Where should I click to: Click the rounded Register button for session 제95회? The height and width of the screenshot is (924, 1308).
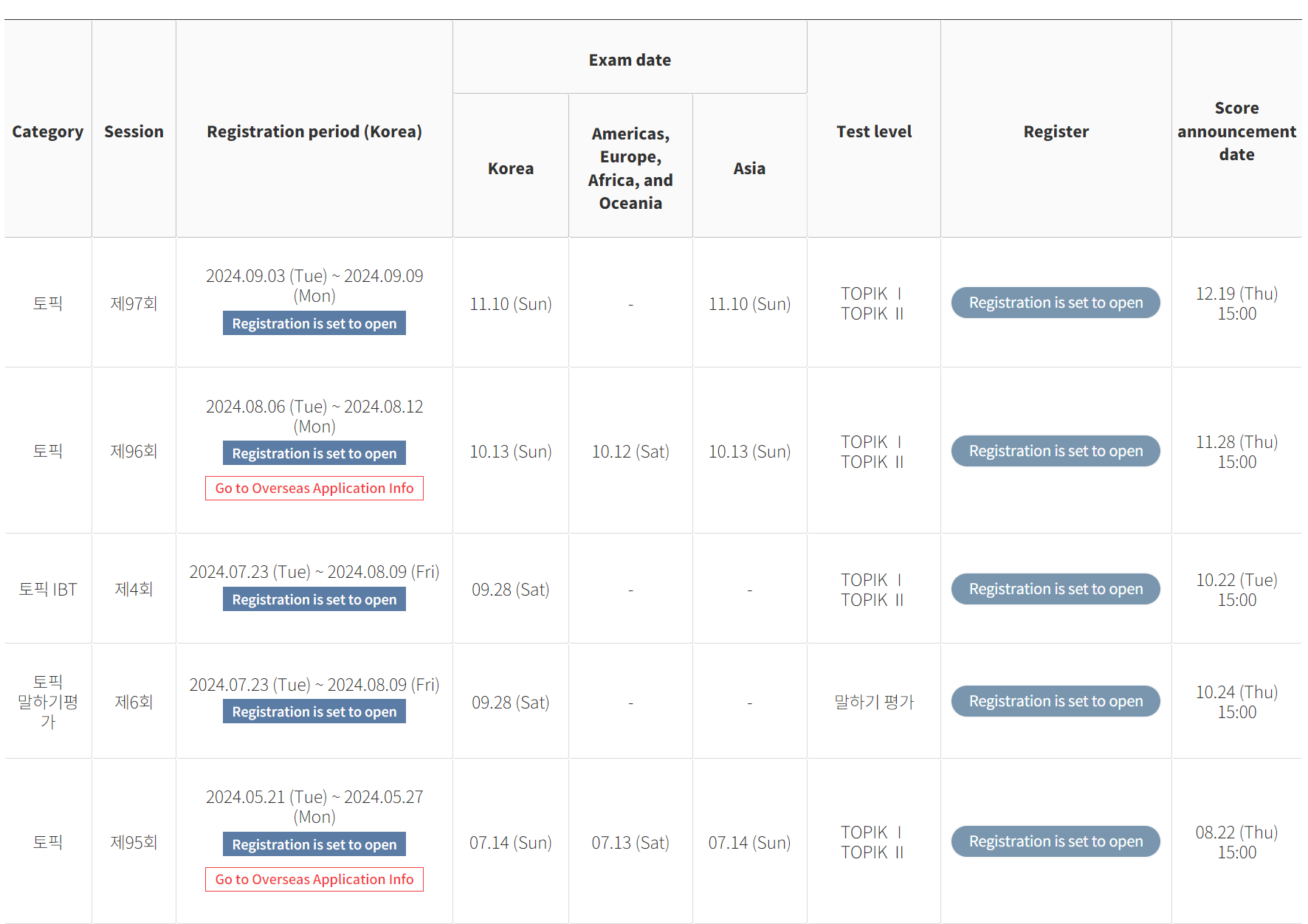pyautogui.click(x=1055, y=841)
